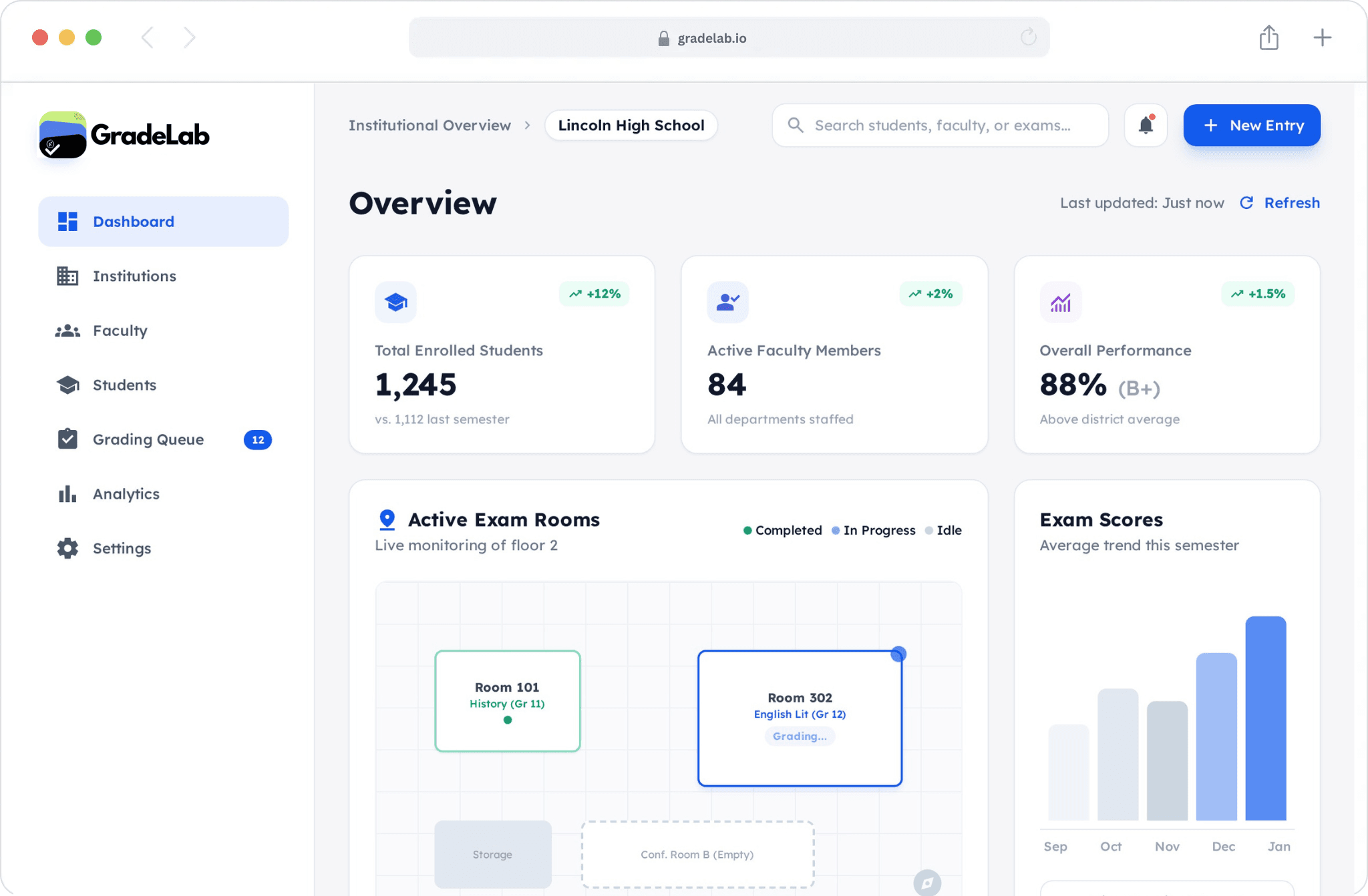Click the green status dot in Room 101

(508, 720)
